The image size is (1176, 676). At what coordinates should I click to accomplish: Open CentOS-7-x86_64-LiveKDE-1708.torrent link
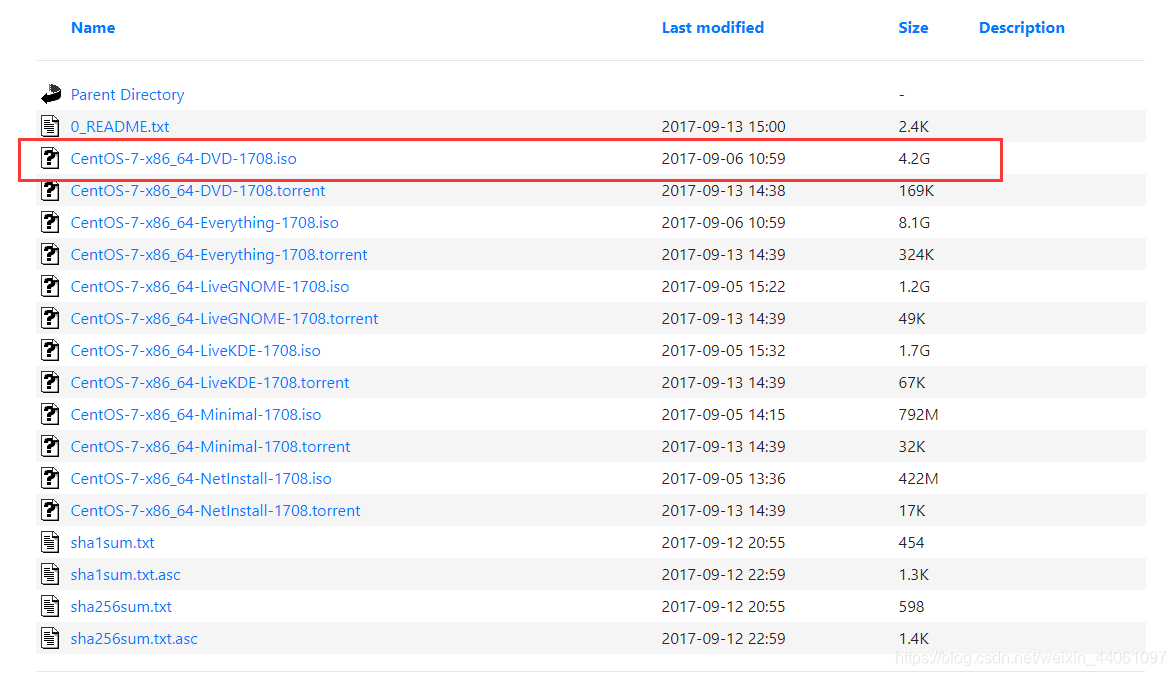coord(210,383)
